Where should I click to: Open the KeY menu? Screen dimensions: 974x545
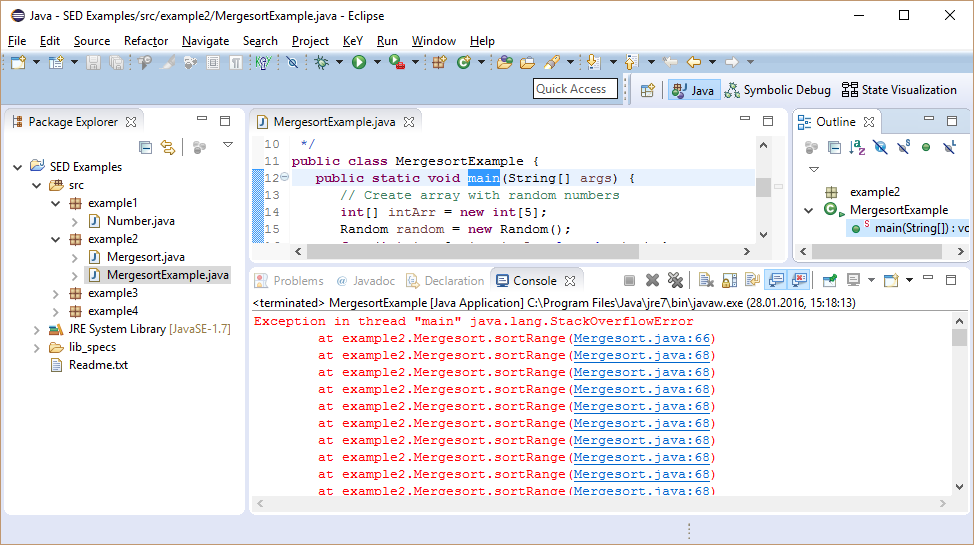pyautogui.click(x=352, y=41)
